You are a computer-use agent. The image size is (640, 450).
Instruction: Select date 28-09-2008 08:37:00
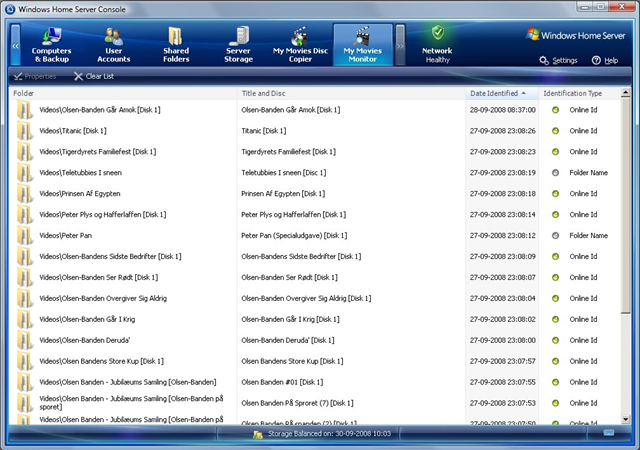click(502, 110)
